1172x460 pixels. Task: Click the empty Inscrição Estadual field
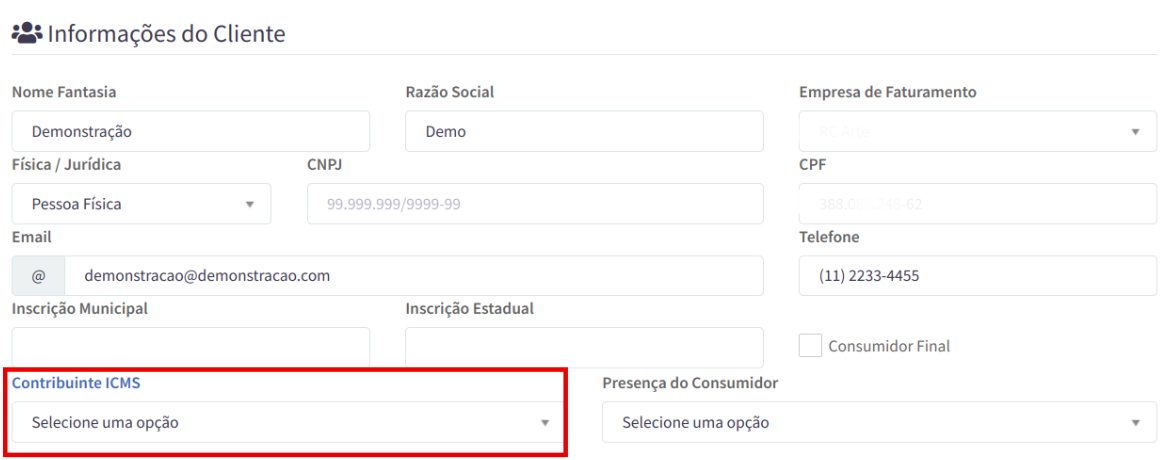(585, 347)
